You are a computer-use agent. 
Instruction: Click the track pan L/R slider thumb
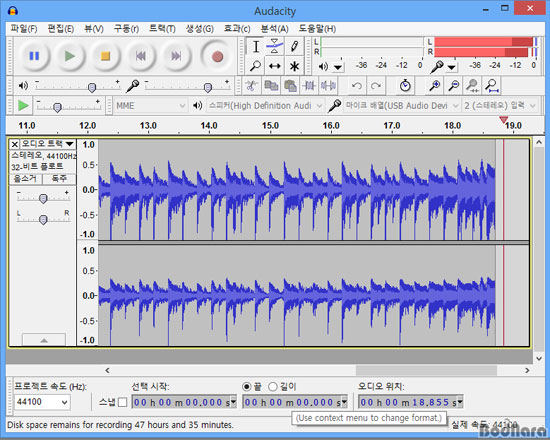pyautogui.click(x=43, y=220)
